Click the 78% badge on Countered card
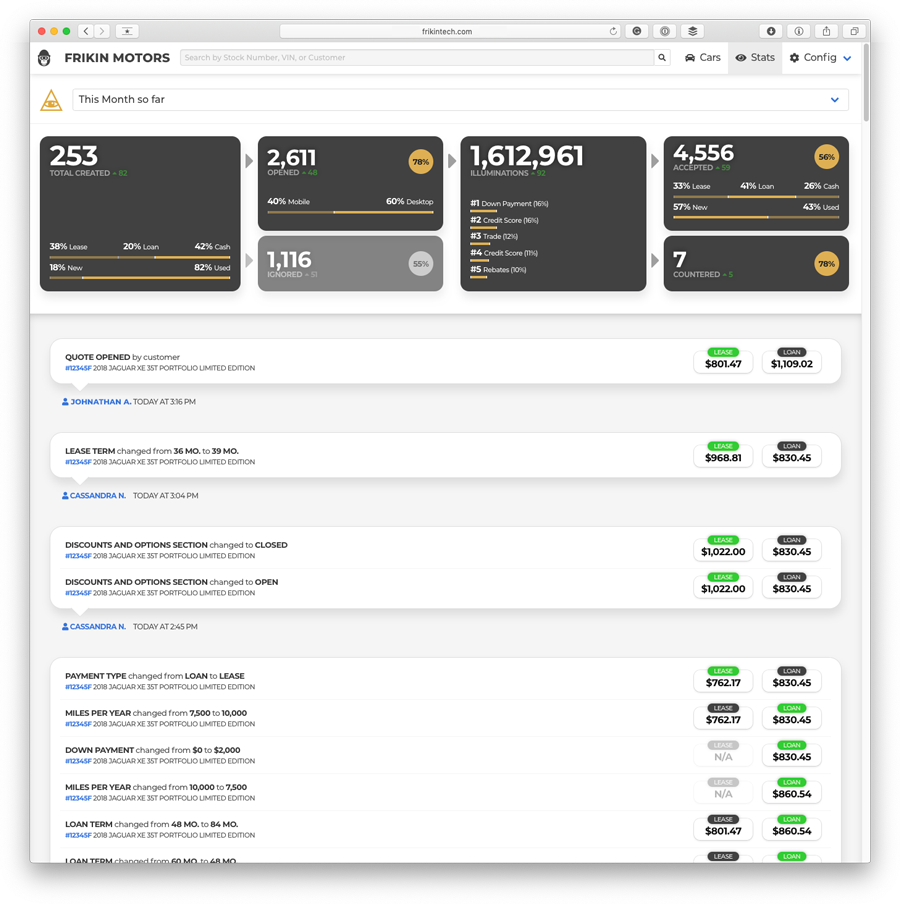The width and height of the screenshot is (900, 904). pyautogui.click(x=826, y=264)
